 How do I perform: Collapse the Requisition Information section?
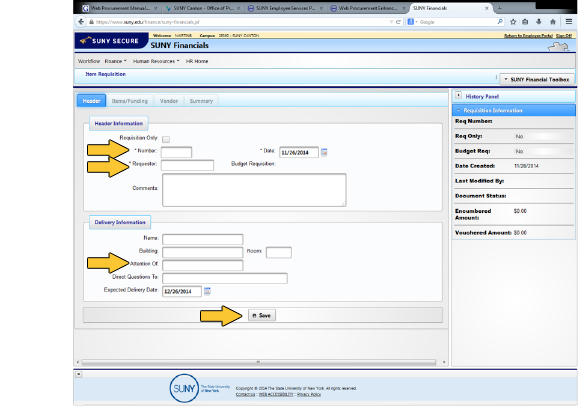(459, 110)
